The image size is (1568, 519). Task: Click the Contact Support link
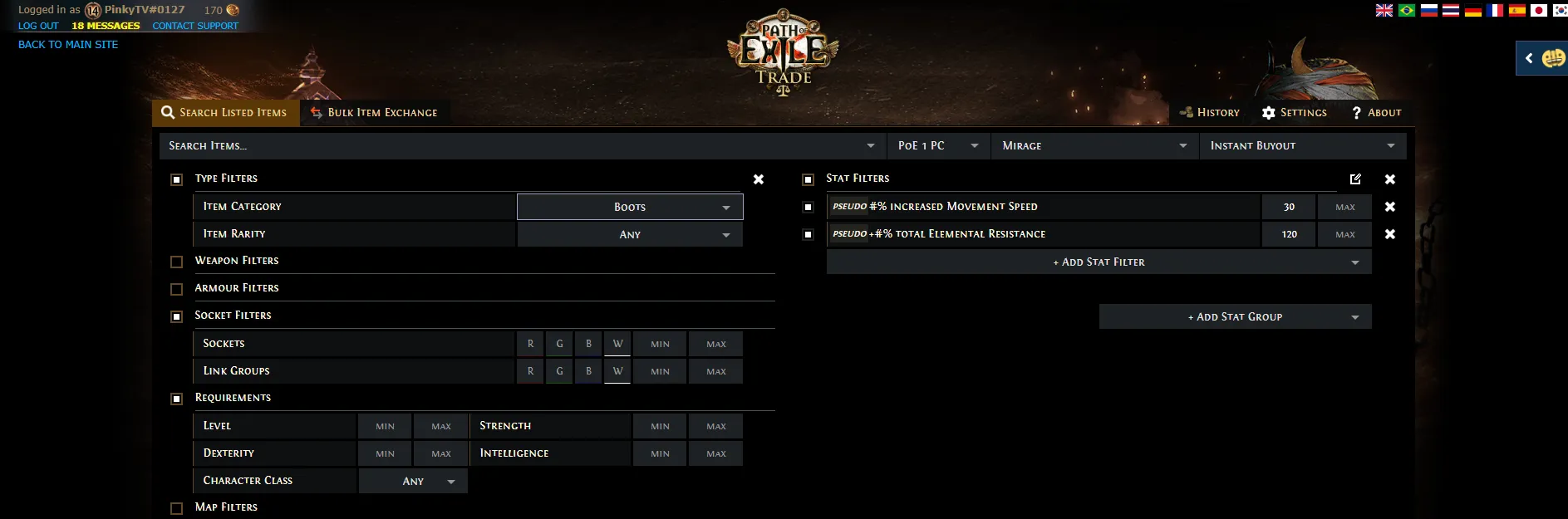point(195,26)
